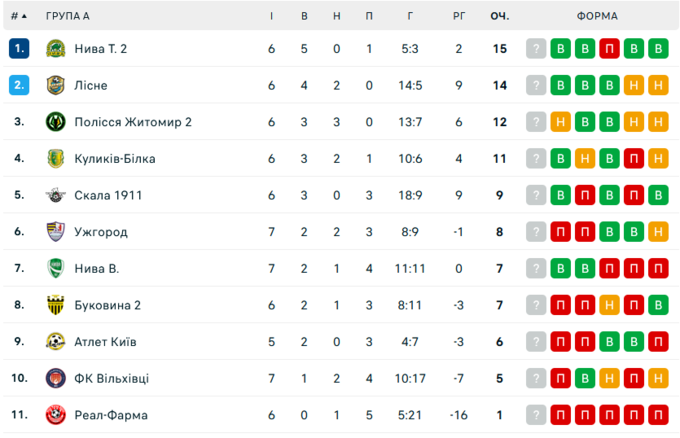Image resolution: width=680 pixels, height=438 pixels.
Task: Sort standings by ОЧ. points column
Action: pos(499,16)
